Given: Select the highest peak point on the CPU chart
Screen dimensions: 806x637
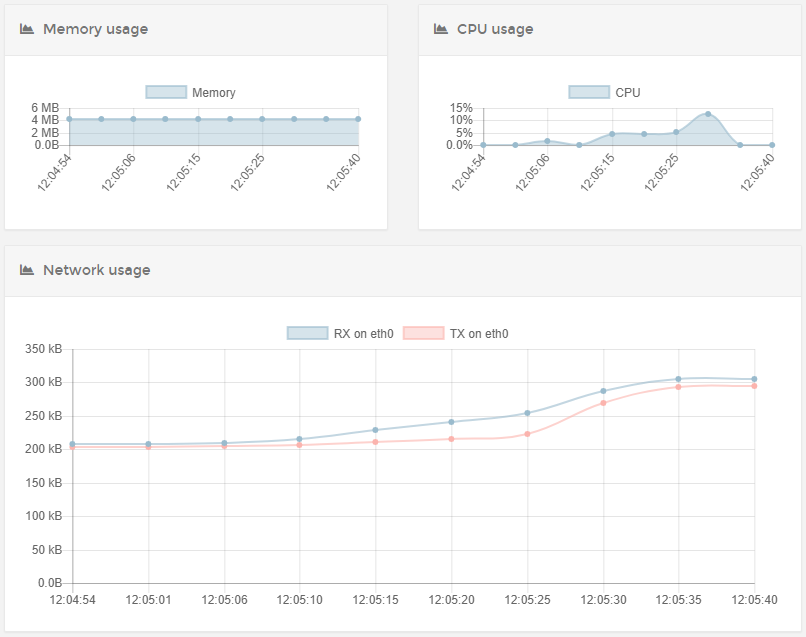Looking at the screenshot, I should point(708,114).
